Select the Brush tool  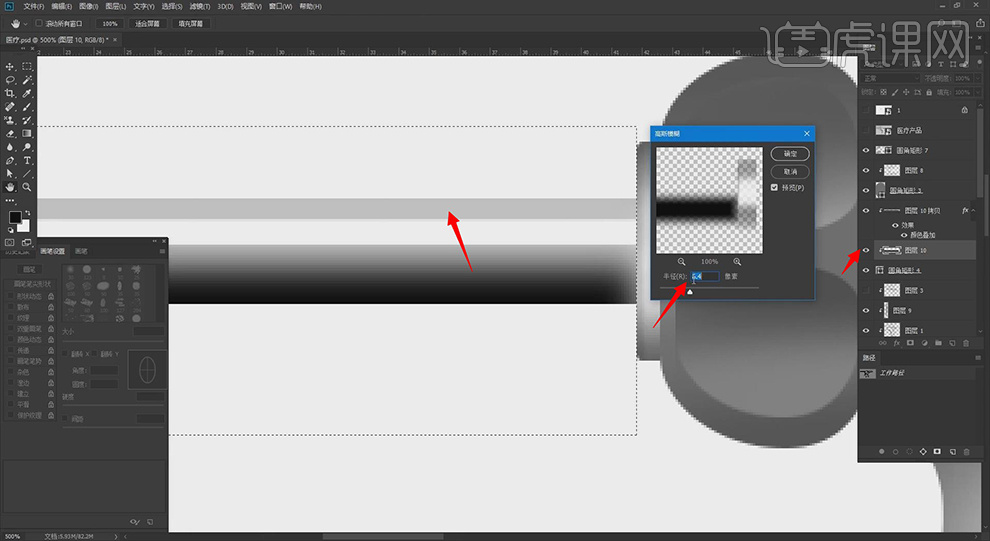click(x=27, y=107)
